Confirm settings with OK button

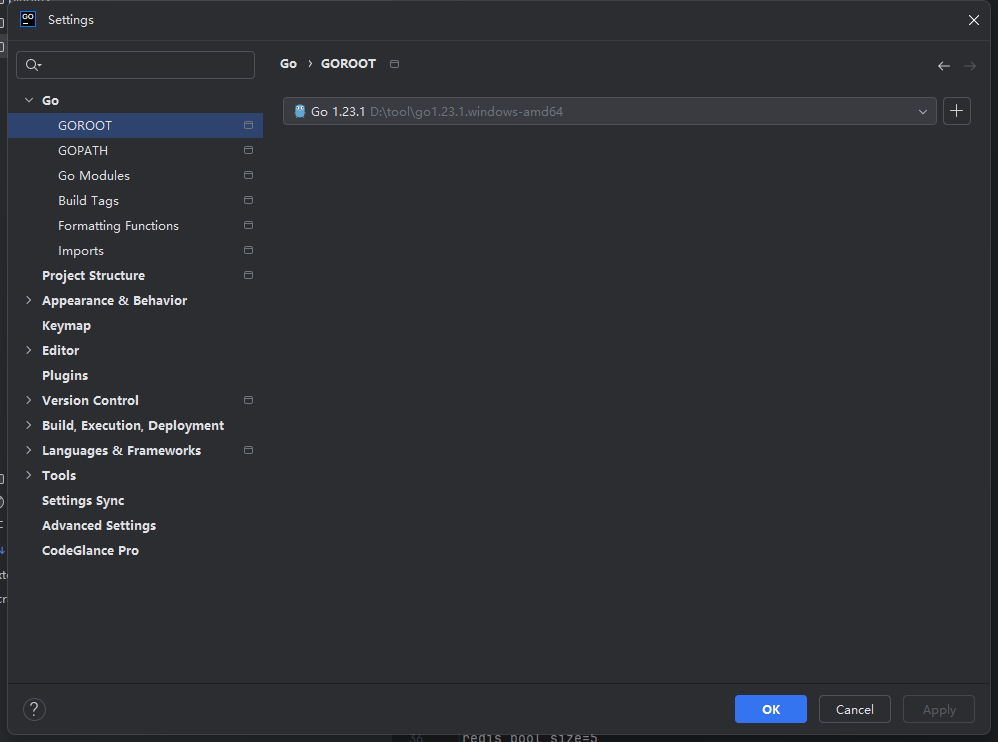pos(771,709)
